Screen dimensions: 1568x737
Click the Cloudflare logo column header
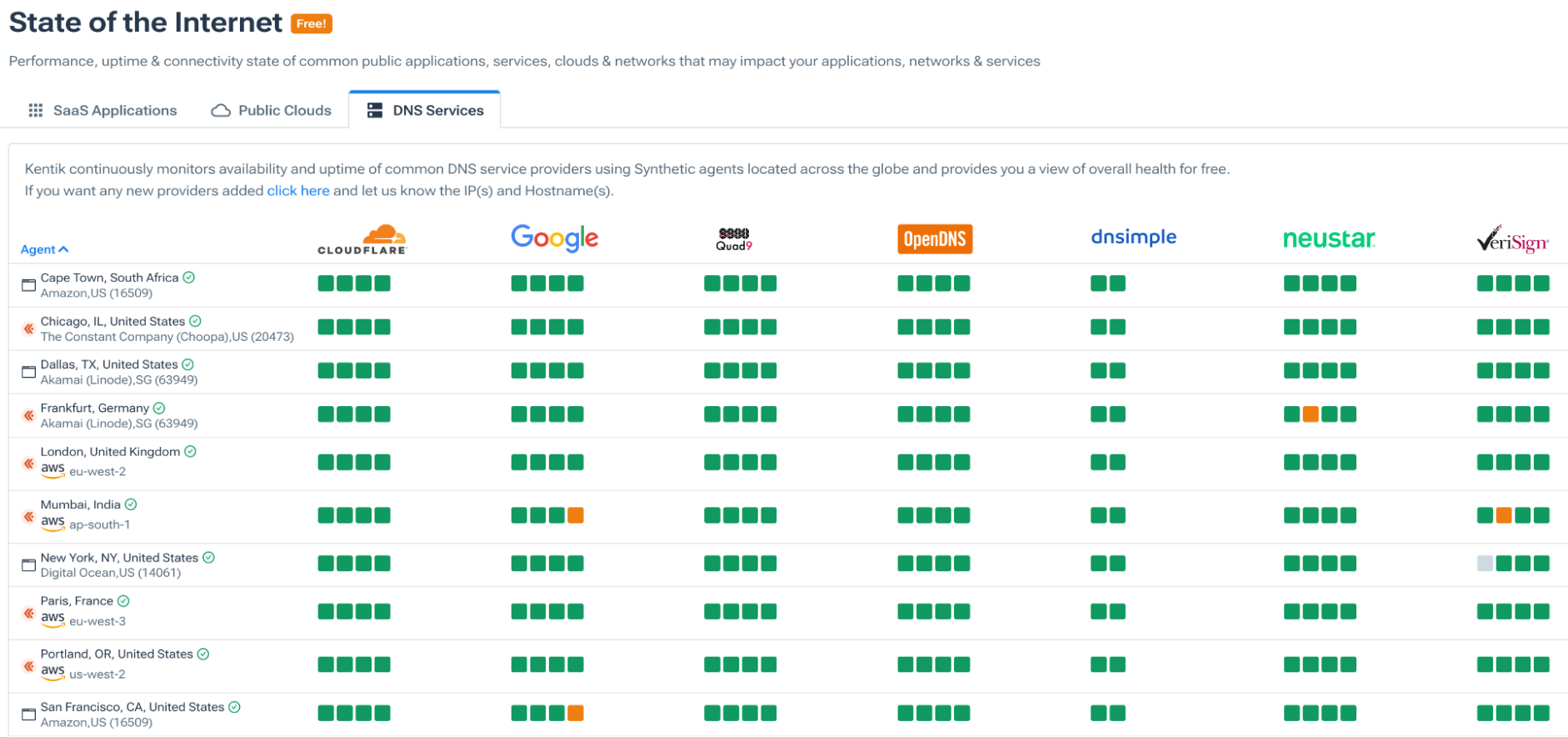(362, 238)
